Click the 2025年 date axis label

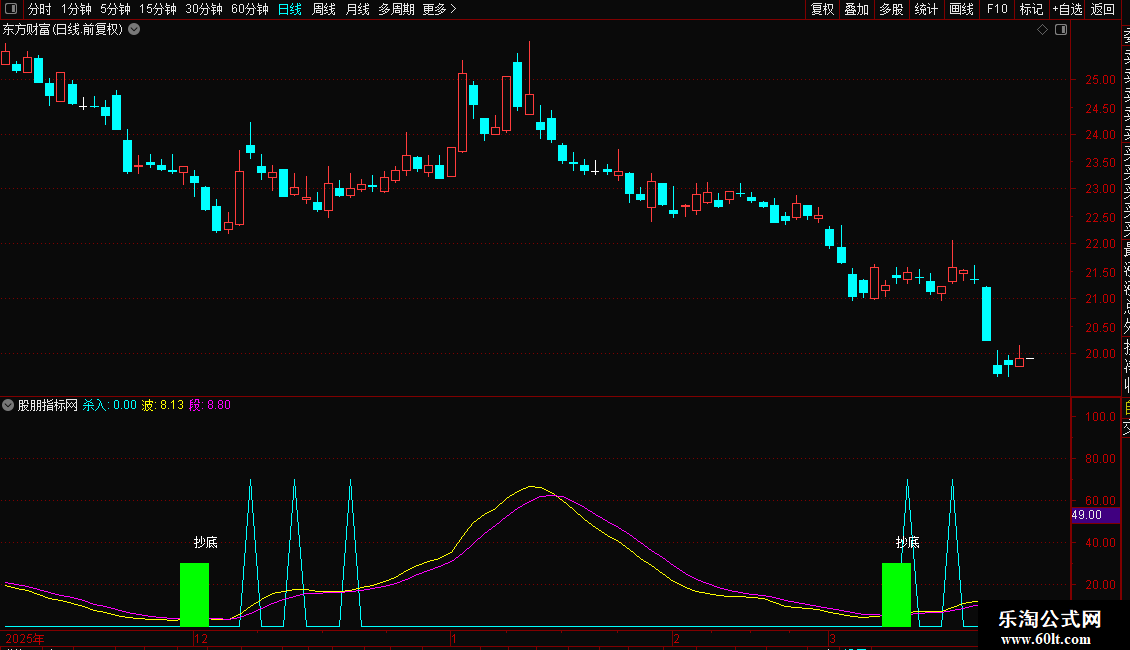(x=25, y=638)
